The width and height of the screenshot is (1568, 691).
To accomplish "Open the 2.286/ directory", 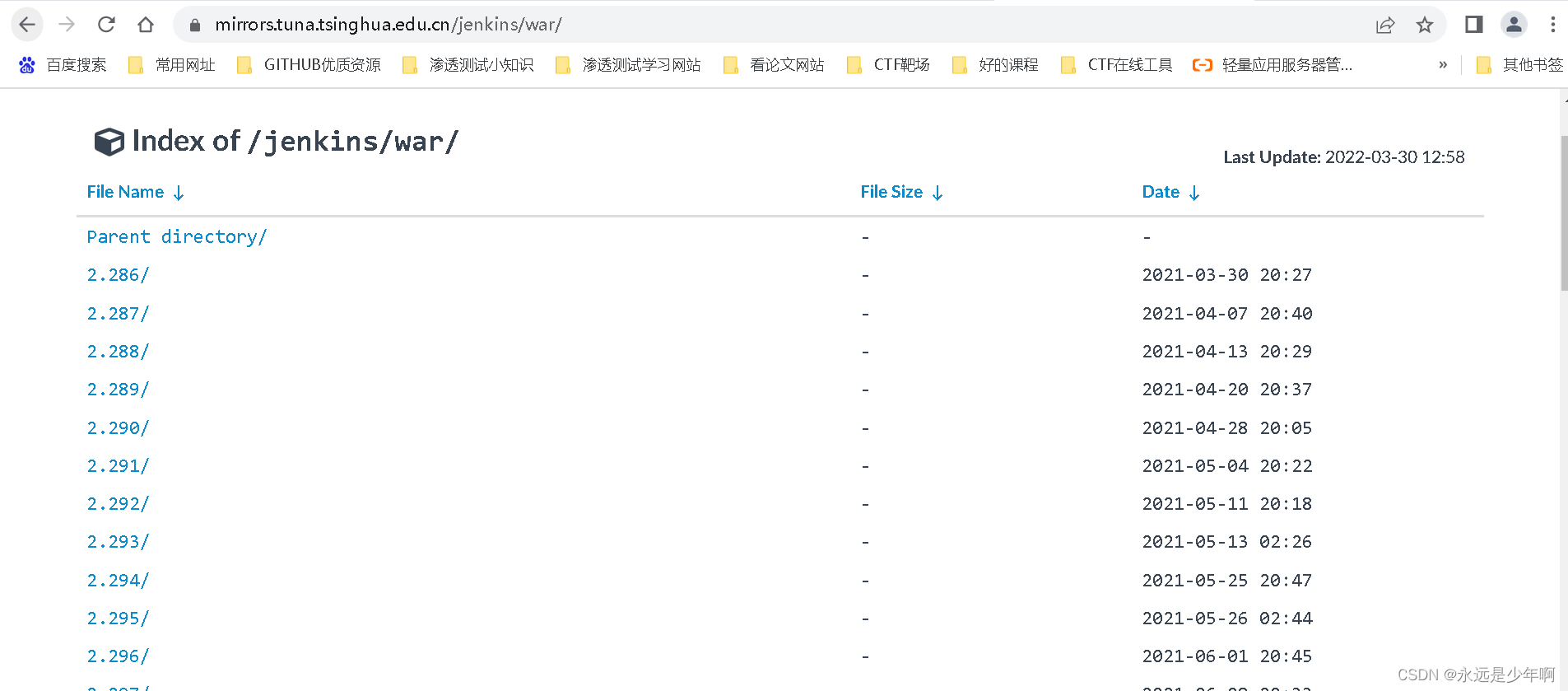I will pos(119,275).
